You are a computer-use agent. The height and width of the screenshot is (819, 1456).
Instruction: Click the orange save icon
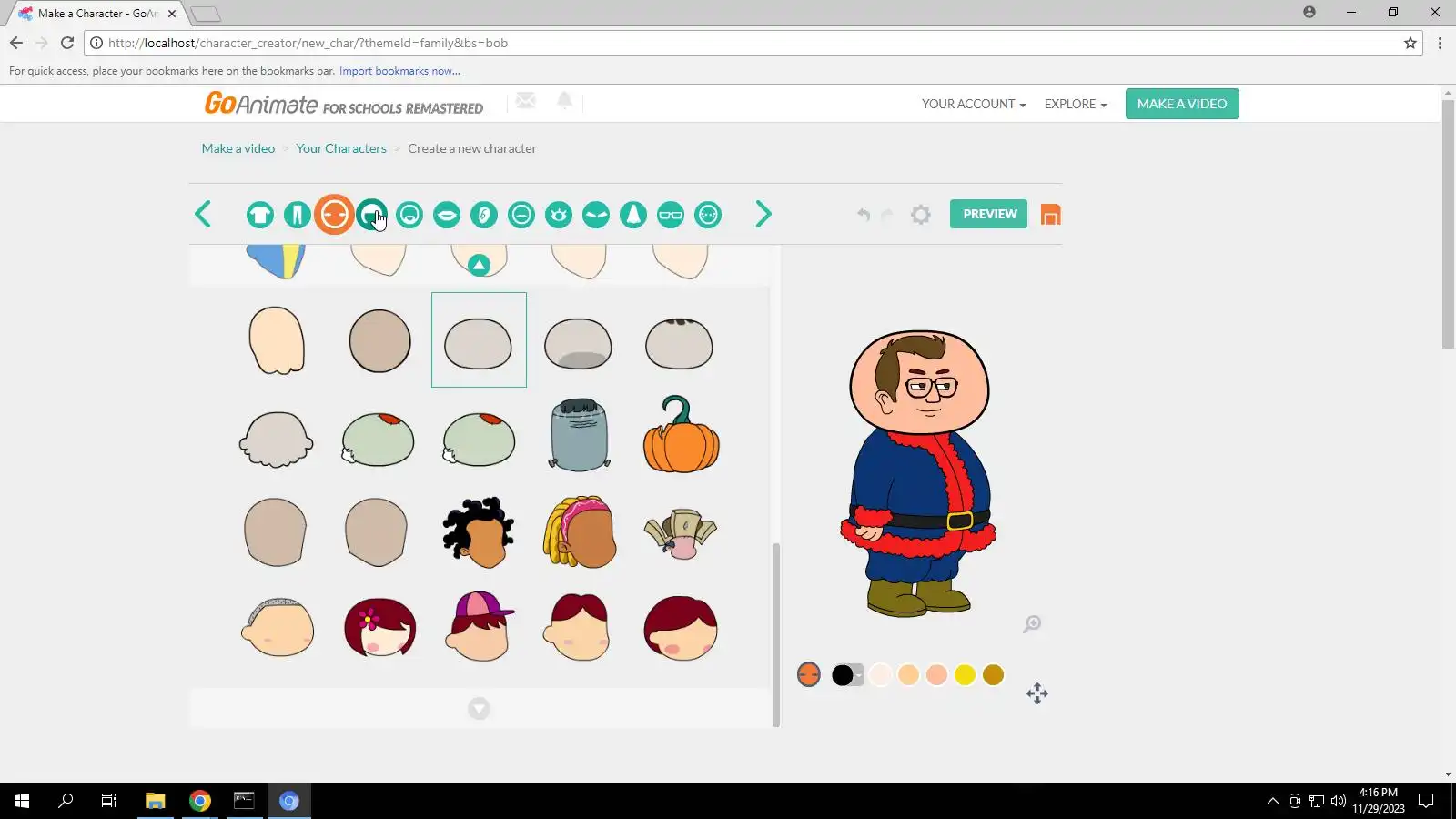coord(1051,215)
